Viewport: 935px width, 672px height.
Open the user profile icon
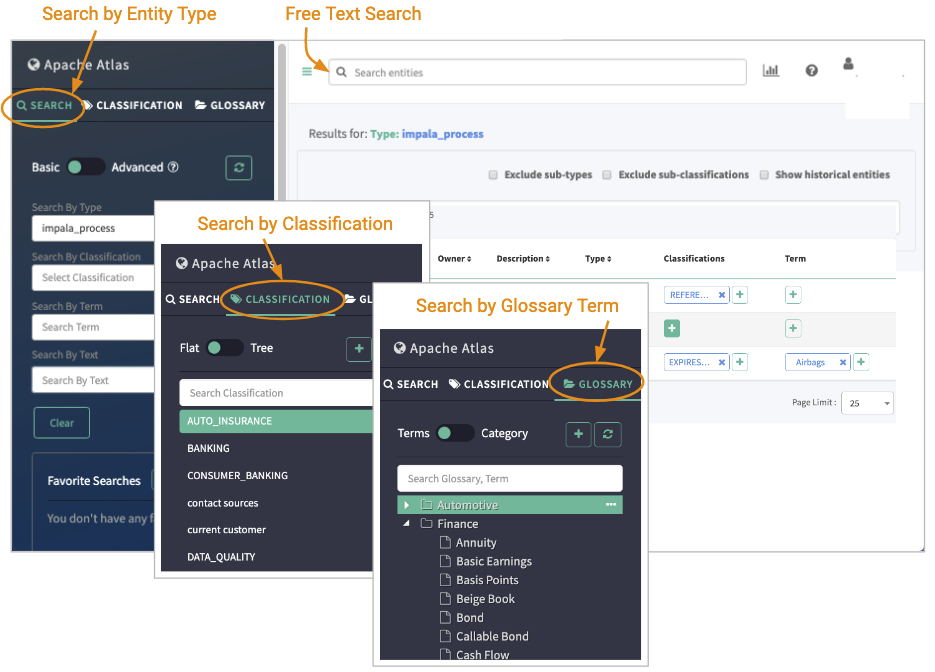point(849,65)
